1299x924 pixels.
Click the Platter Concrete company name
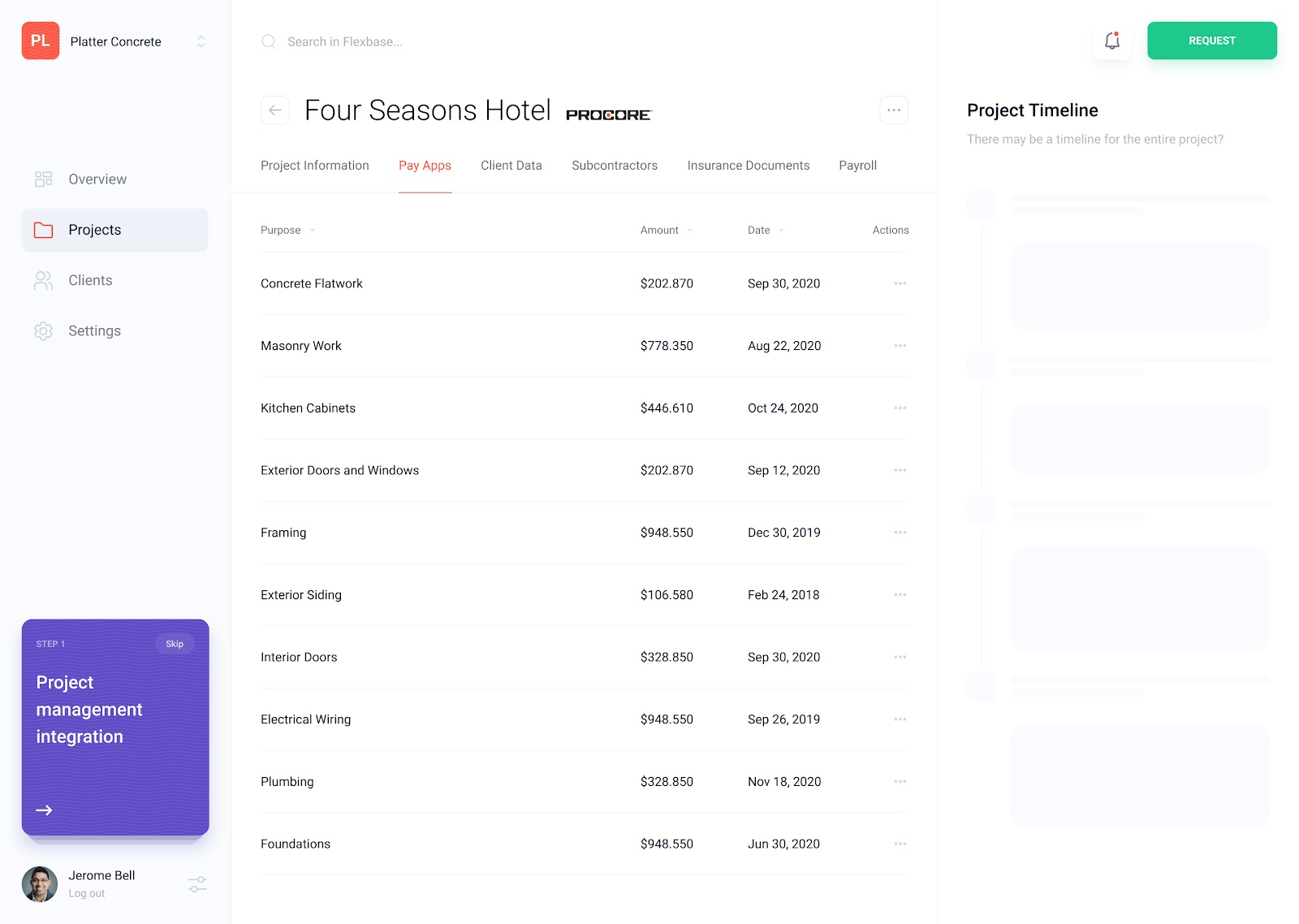click(x=116, y=41)
